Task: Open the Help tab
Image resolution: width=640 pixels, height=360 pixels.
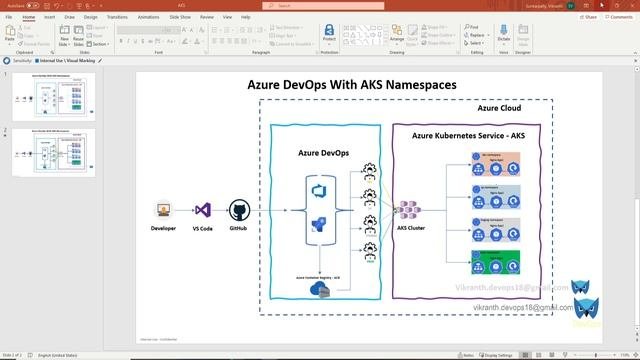Action: [x=245, y=17]
